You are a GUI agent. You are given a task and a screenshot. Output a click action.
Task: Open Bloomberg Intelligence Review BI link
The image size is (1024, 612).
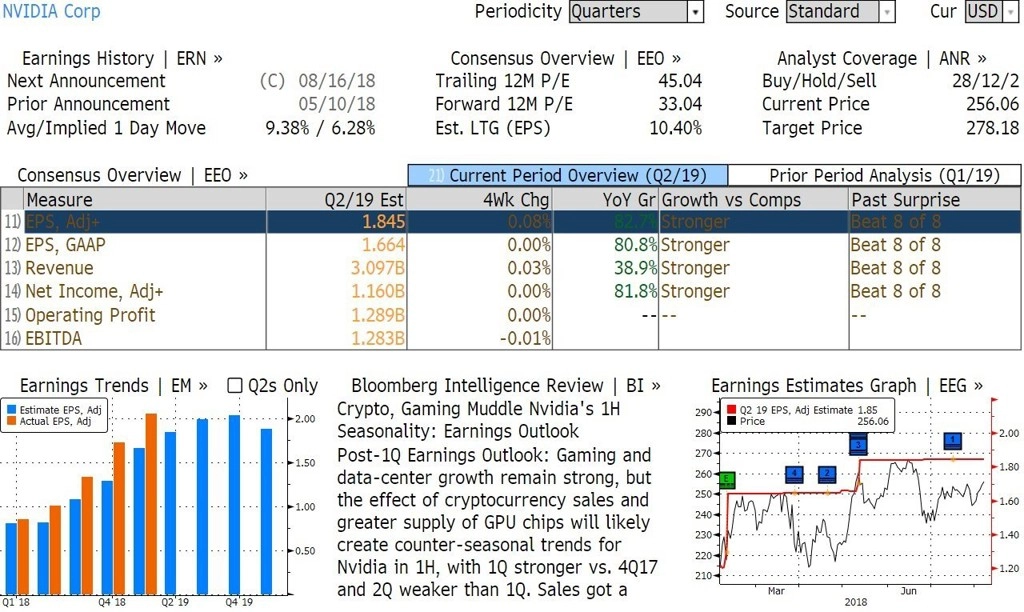[506, 386]
